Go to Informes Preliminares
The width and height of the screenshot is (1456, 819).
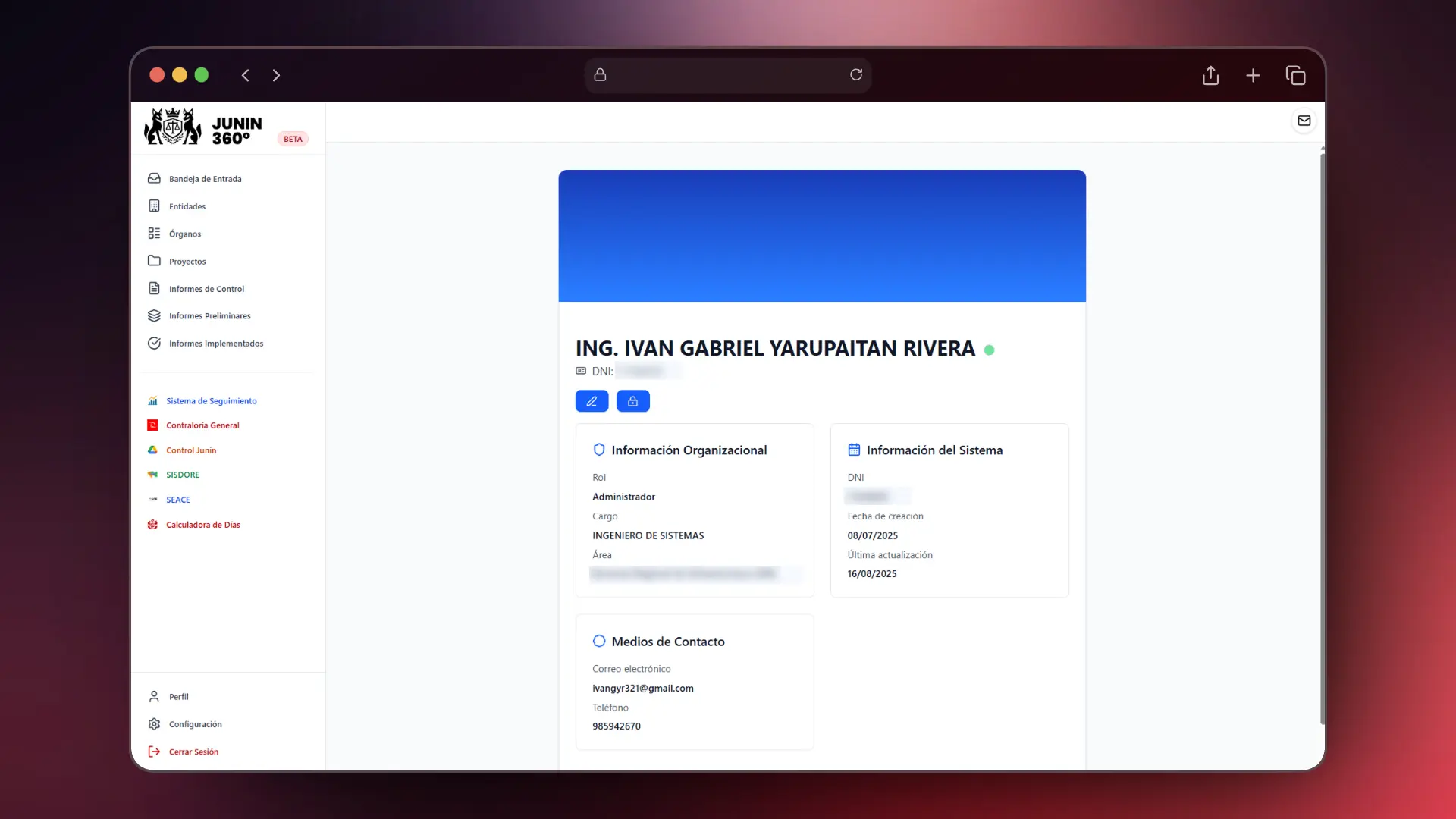(209, 316)
